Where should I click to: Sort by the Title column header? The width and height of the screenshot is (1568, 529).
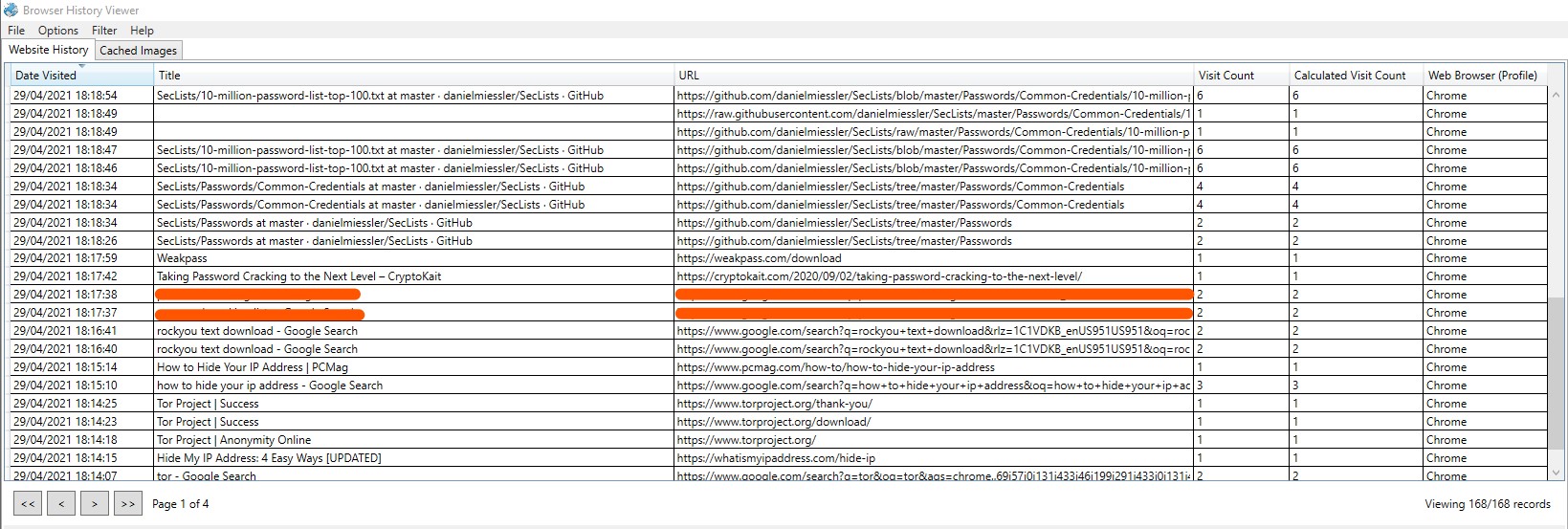(x=169, y=76)
